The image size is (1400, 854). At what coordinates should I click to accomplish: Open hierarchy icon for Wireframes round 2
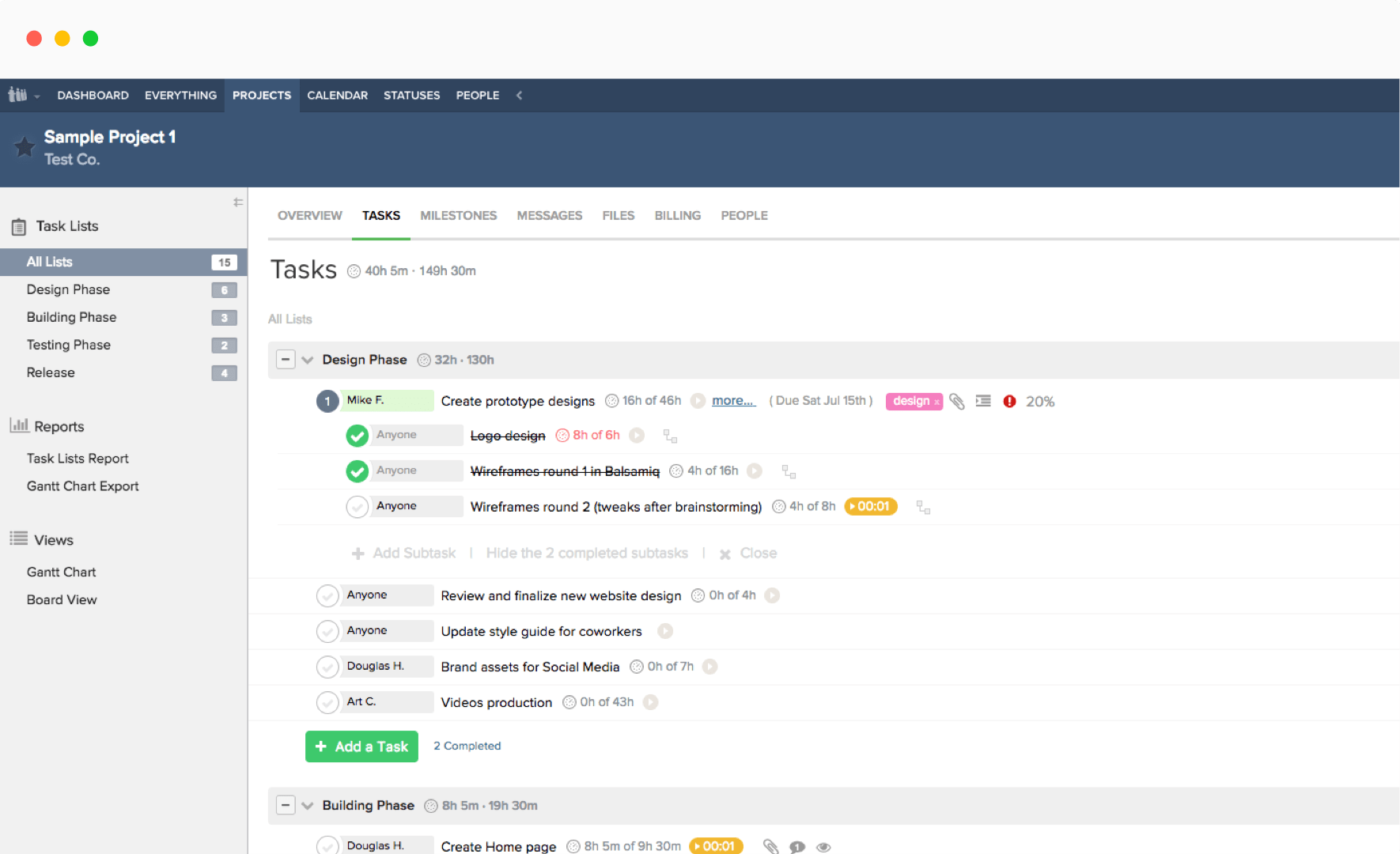923,507
